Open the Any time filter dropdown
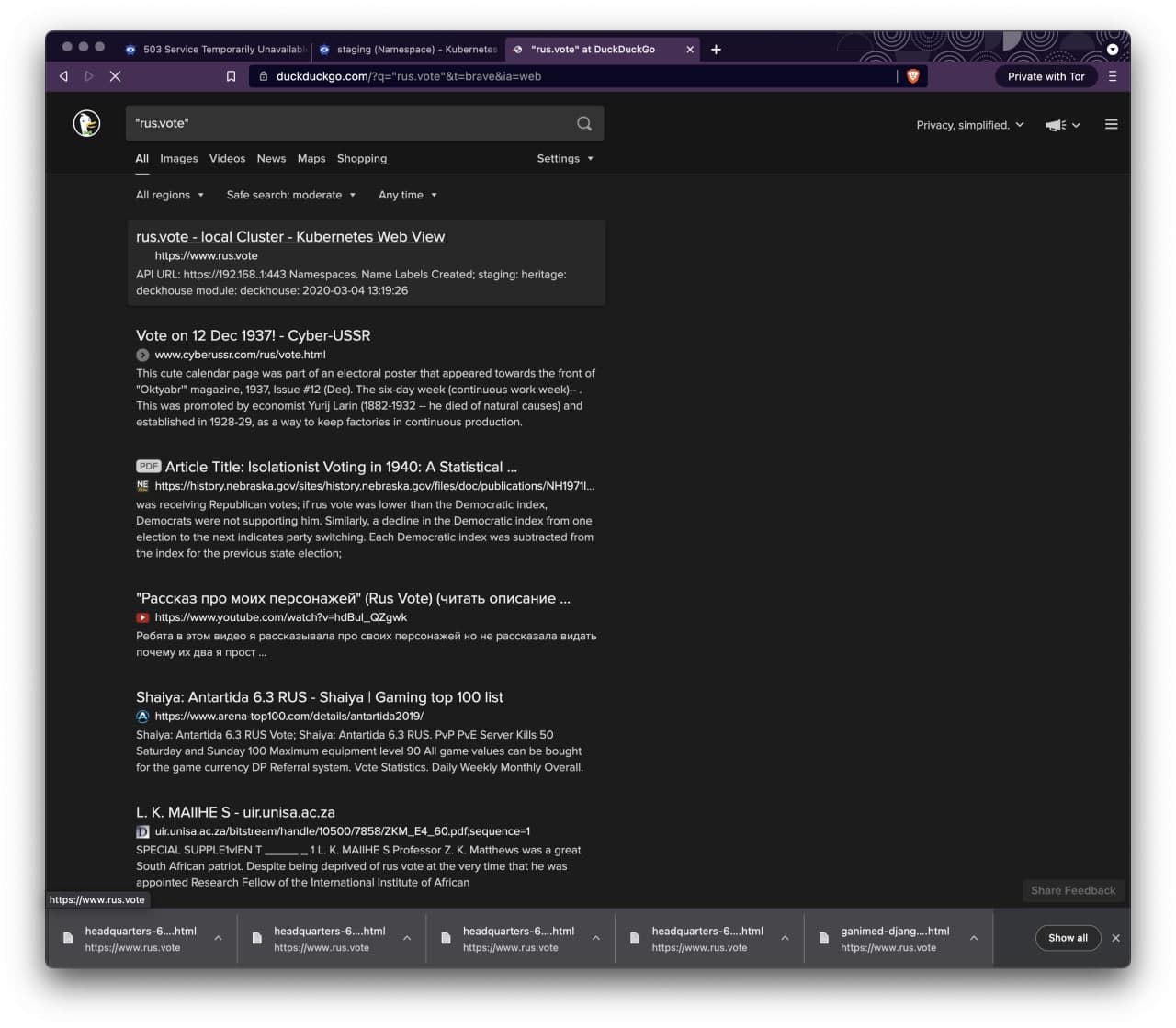This screenshot has width=1176, height=1028. [x=407, y=195]
